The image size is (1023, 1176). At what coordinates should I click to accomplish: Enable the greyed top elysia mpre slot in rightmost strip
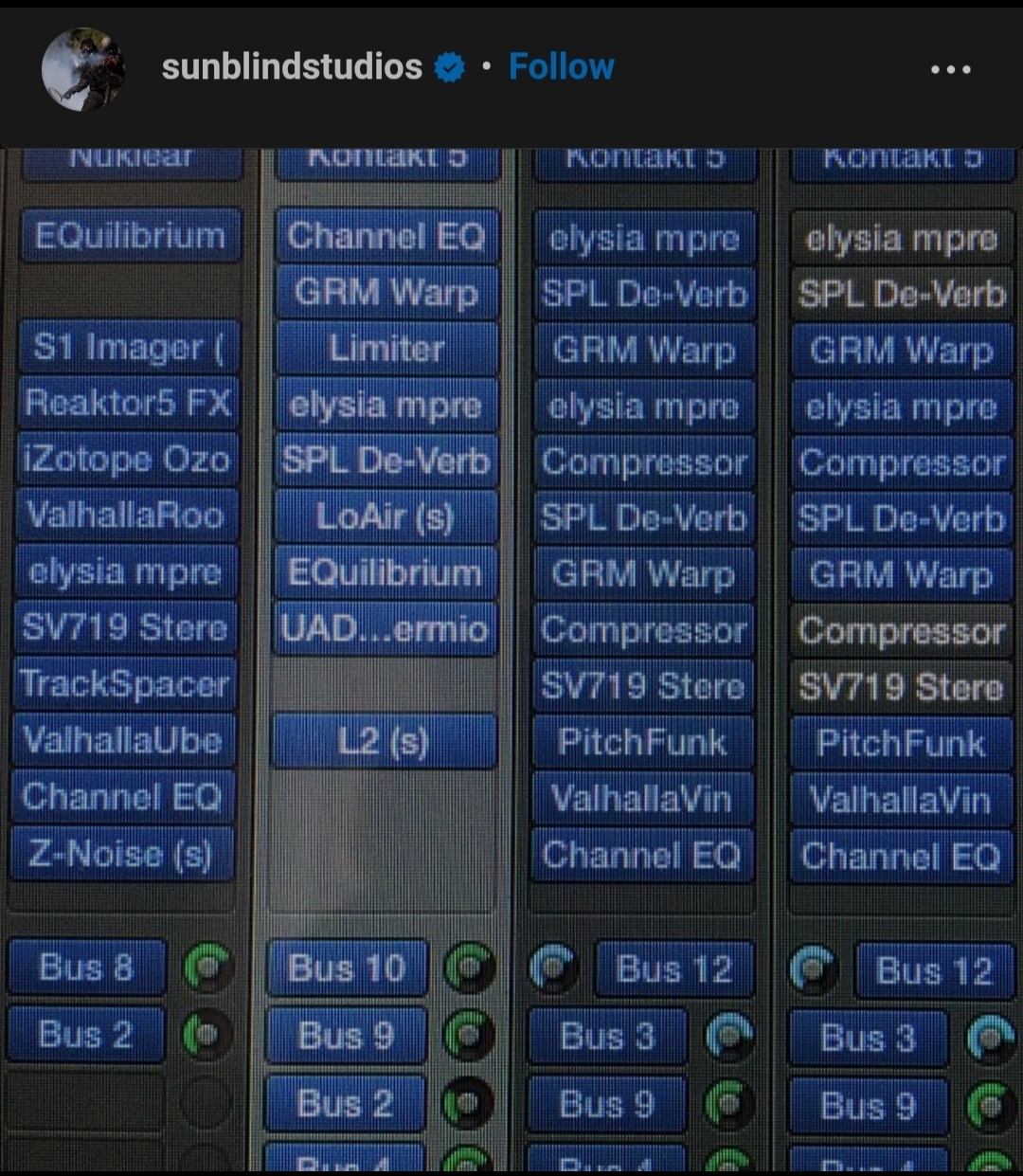point(902,239)
